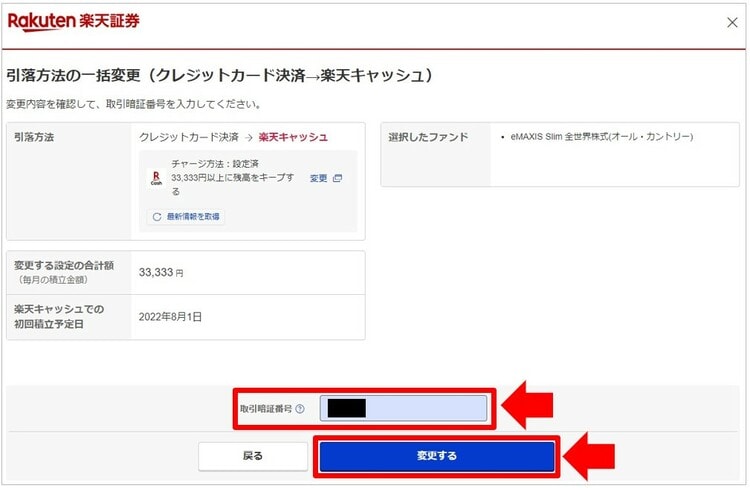Select the 33,333 円 total amount value
The image size is (750, 488).
[x=161, y=273]
